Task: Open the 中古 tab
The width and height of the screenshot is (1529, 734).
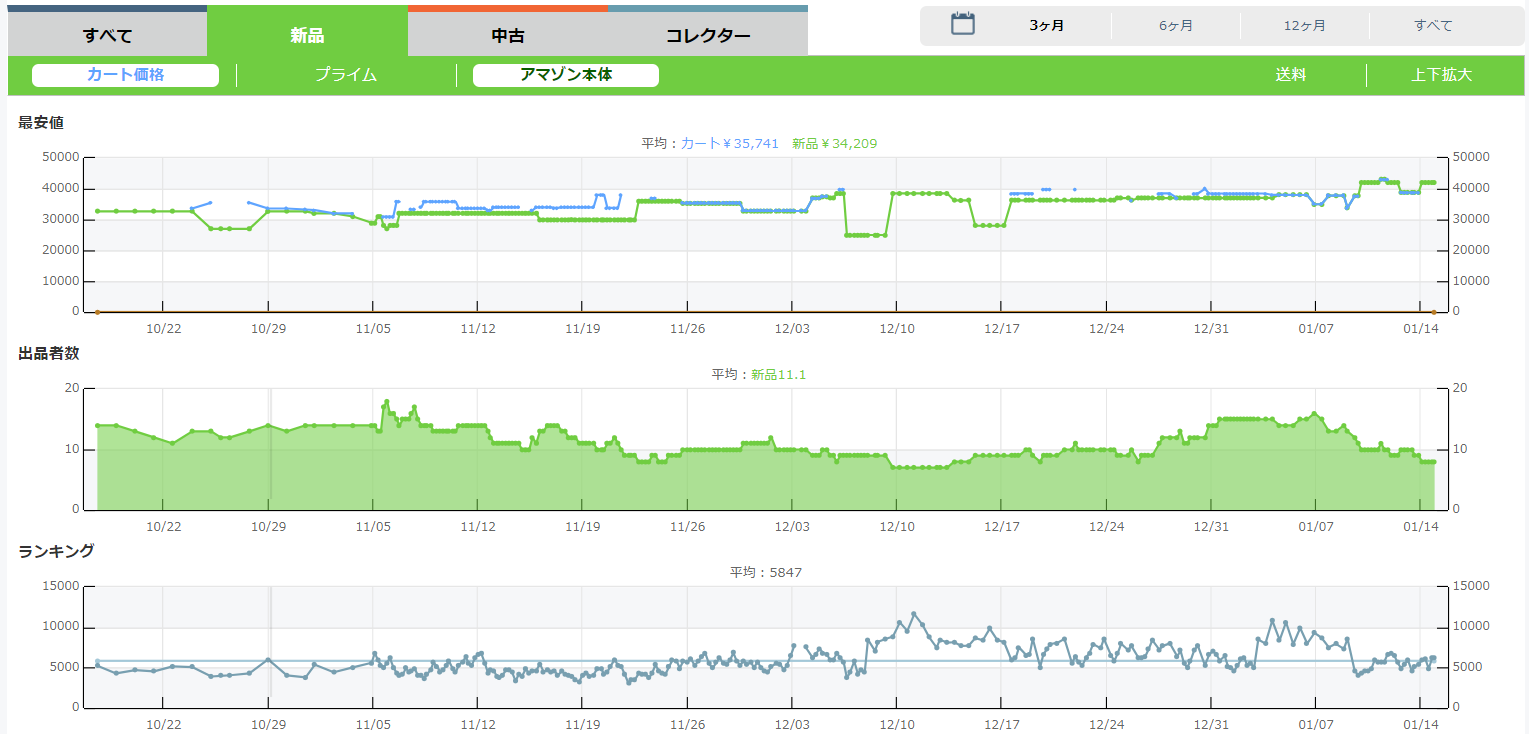Action: [x=507, y=36]
